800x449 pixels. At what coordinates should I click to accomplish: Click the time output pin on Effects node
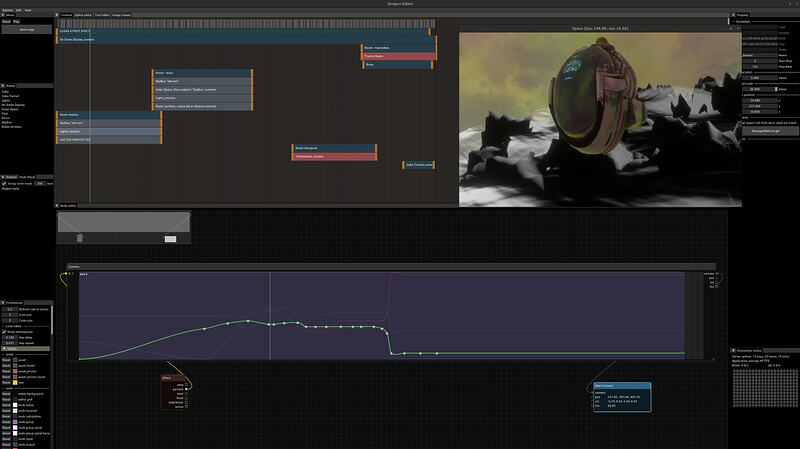[x=186, y=385]
